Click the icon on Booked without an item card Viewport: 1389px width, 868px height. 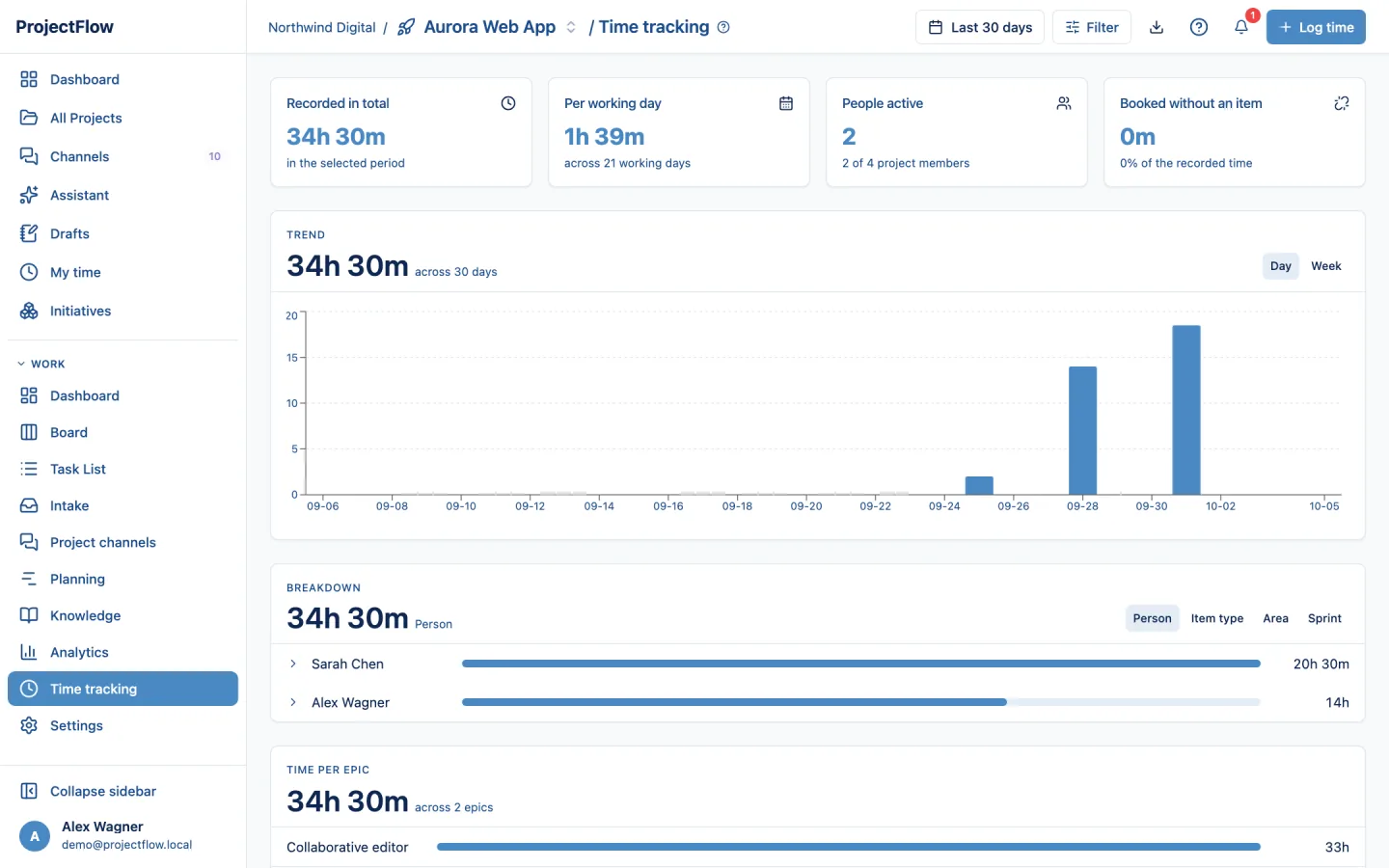point(1342,103)
